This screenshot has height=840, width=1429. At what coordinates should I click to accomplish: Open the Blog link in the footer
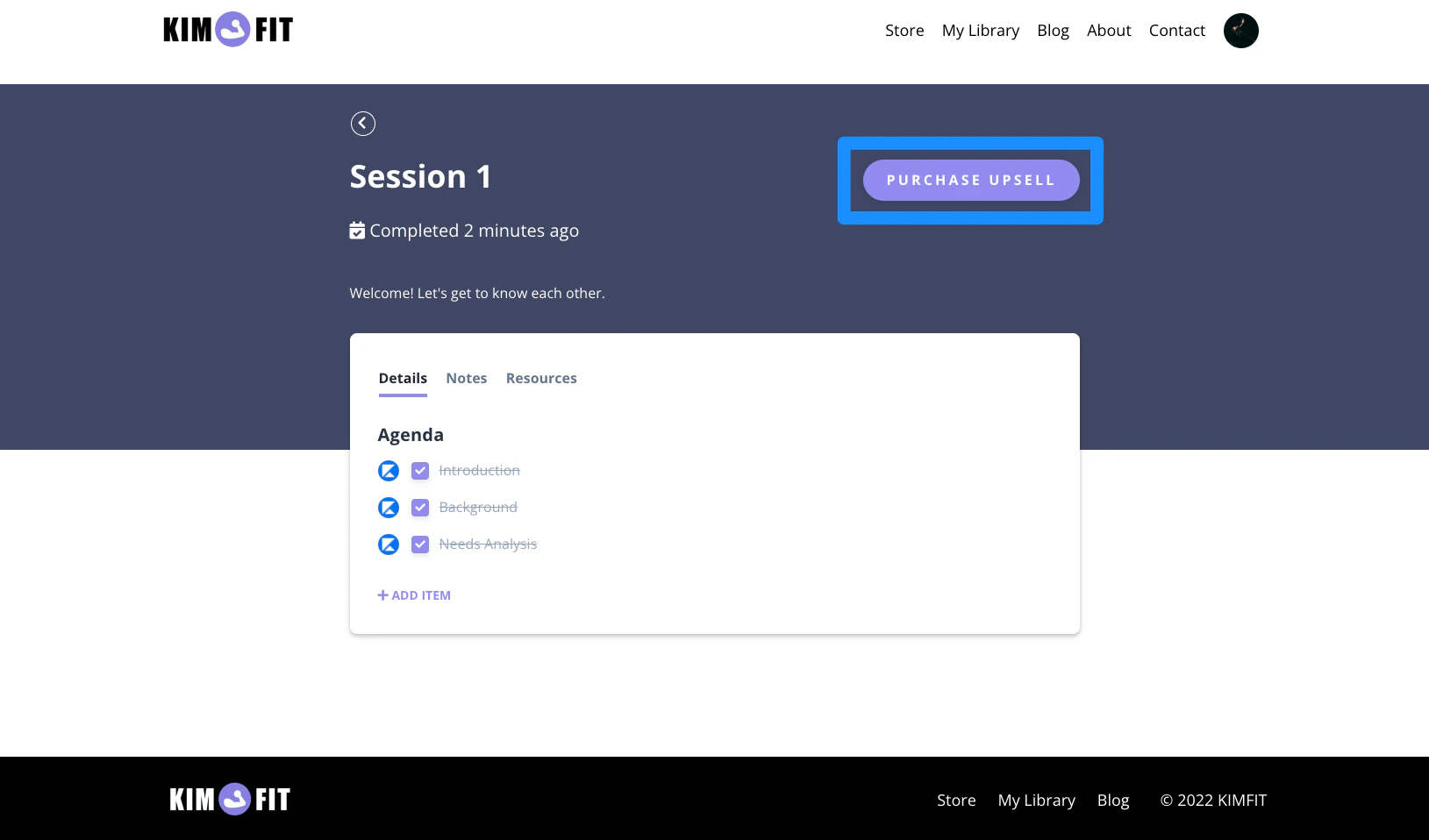1112,800
